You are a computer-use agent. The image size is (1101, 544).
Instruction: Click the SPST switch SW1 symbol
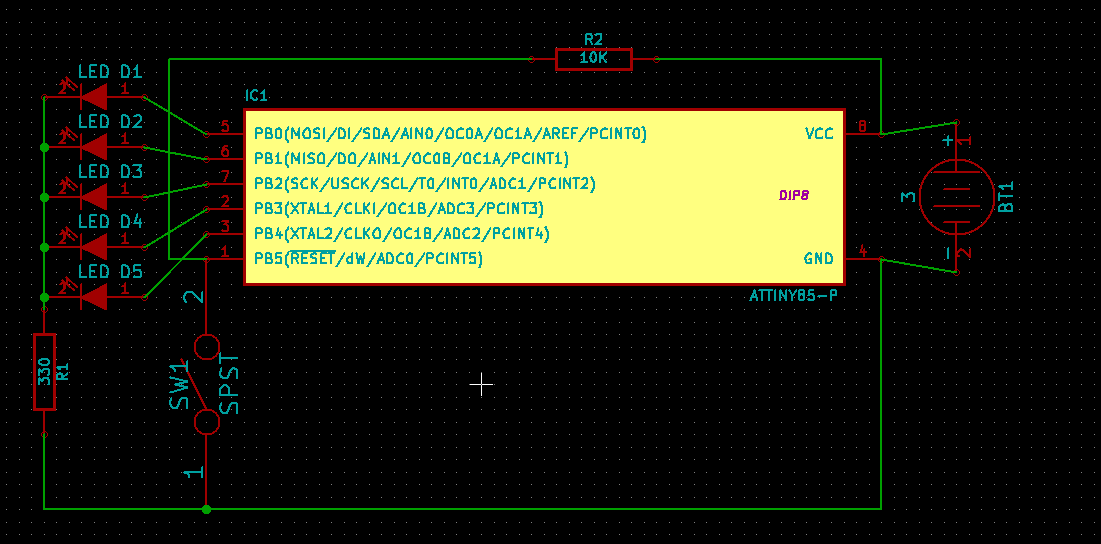[x=206, y=385]
